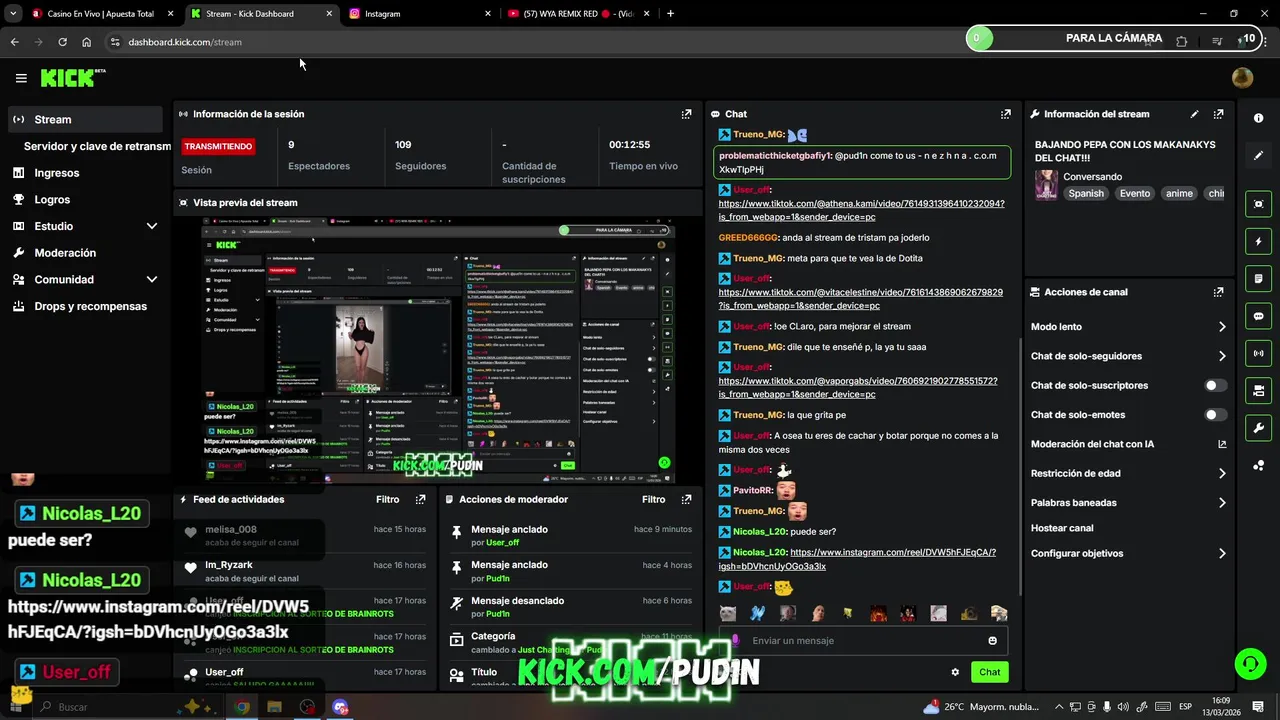Screen dimensions: 1280x720
Task: Open the Filtro dropdown in Feed de actividades
Action: [x=387, y=499]
